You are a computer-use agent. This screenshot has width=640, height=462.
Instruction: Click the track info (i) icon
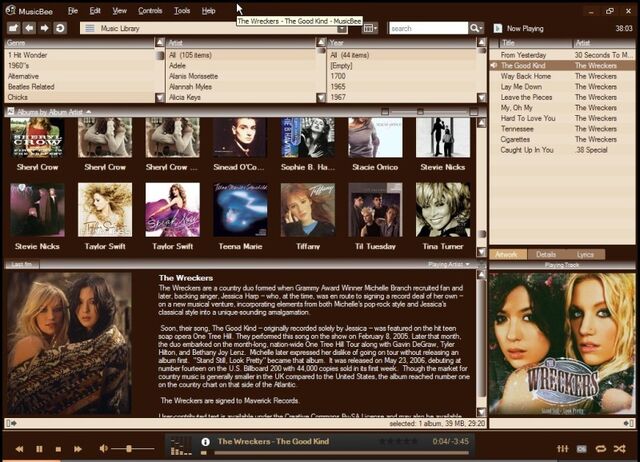205,442
